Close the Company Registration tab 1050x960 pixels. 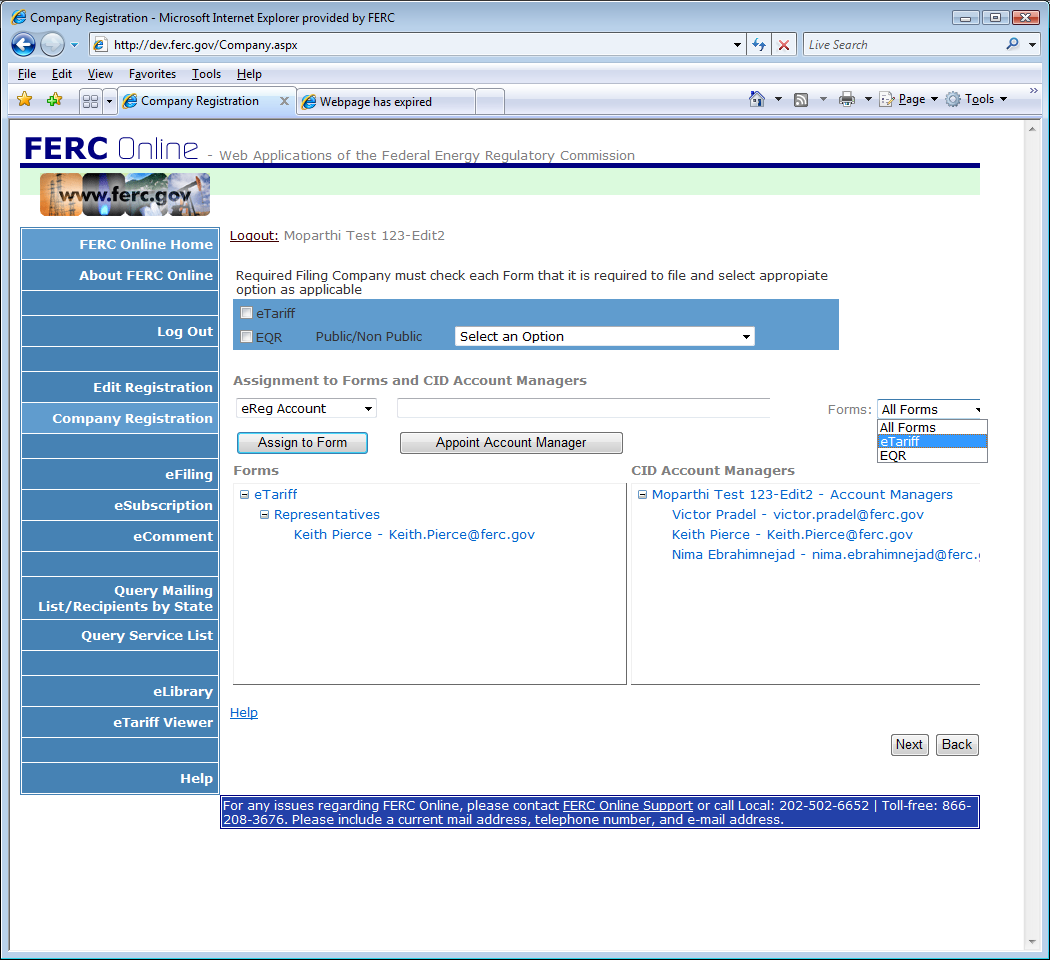pyautogui.click(x=284, y=101)
